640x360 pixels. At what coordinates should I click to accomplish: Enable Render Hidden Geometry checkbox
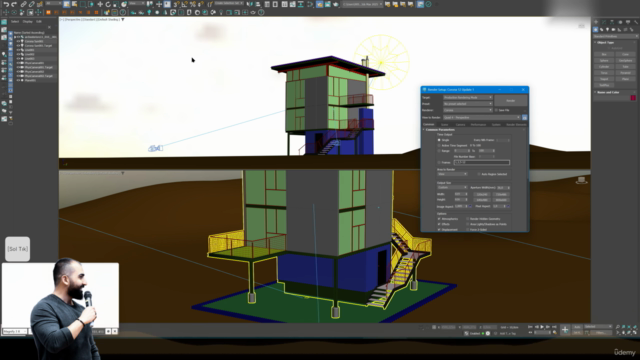(x=468, y=219)
